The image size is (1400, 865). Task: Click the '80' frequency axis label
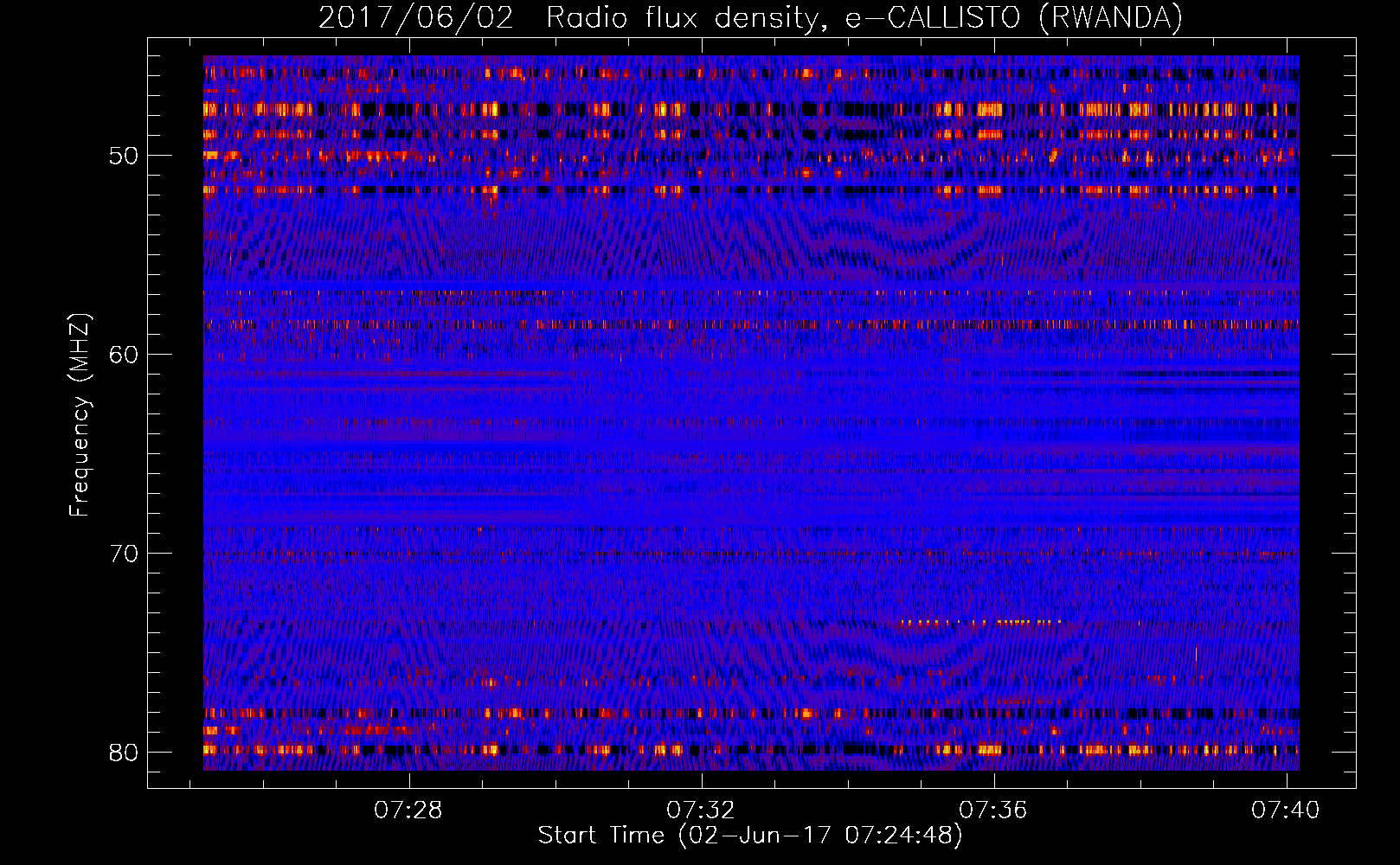pyautogui.click(x=125, y=753)
